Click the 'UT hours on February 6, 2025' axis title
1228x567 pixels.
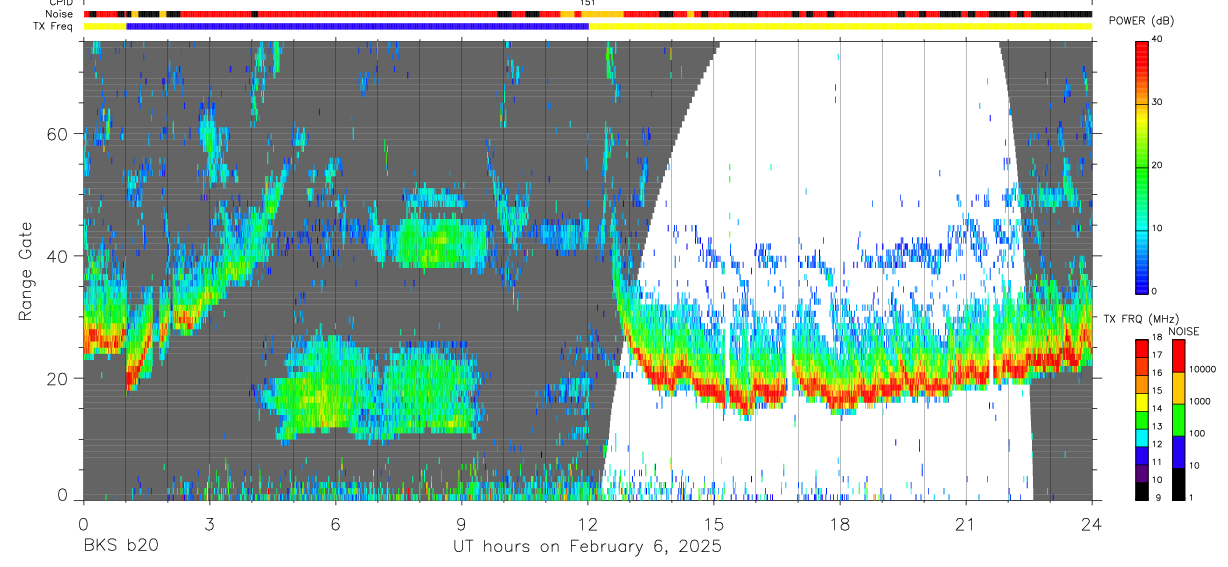pos(587,547)
